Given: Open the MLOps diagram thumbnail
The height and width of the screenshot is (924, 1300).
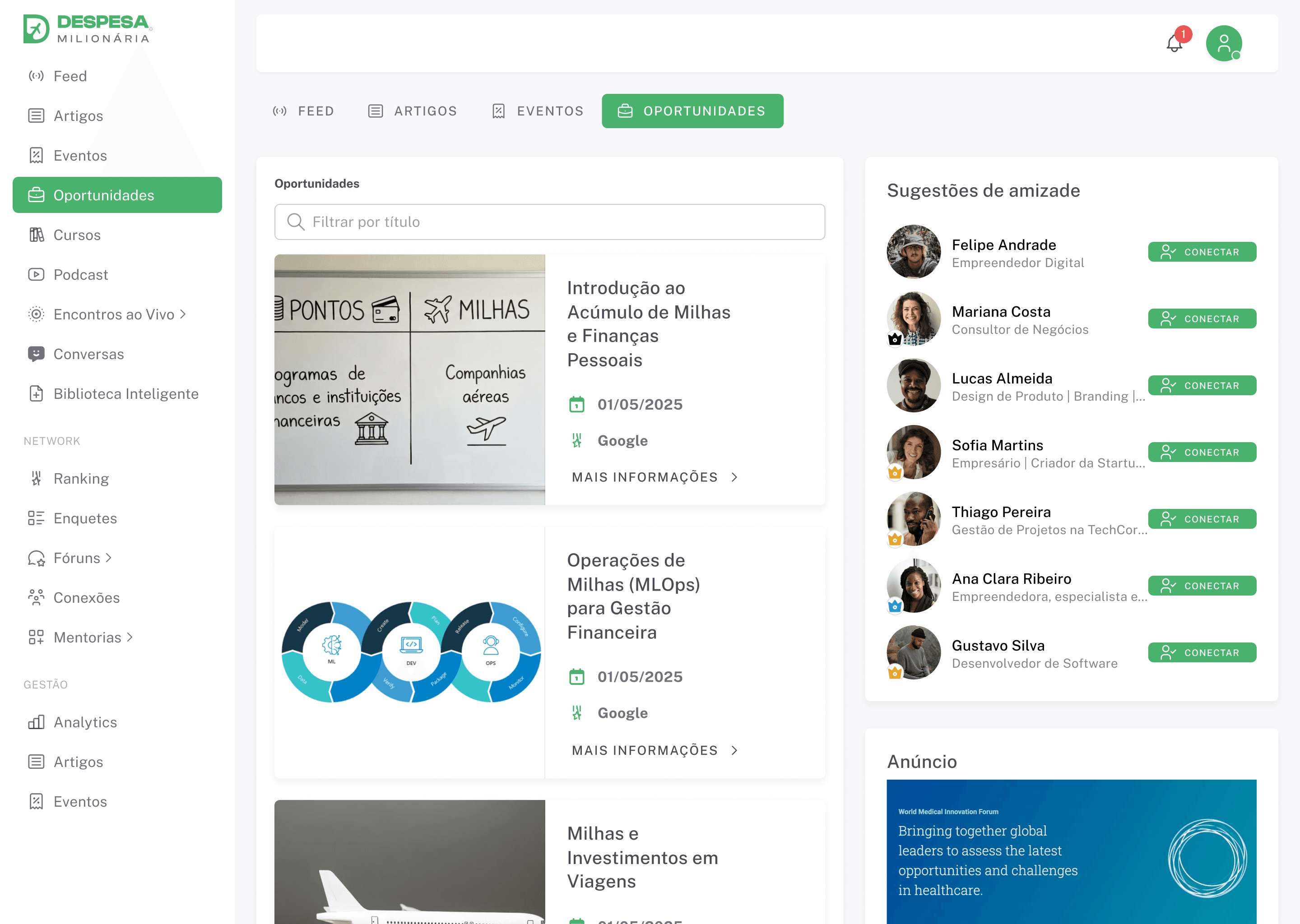Looking at the screenshot, I should [x=409, y=652].
